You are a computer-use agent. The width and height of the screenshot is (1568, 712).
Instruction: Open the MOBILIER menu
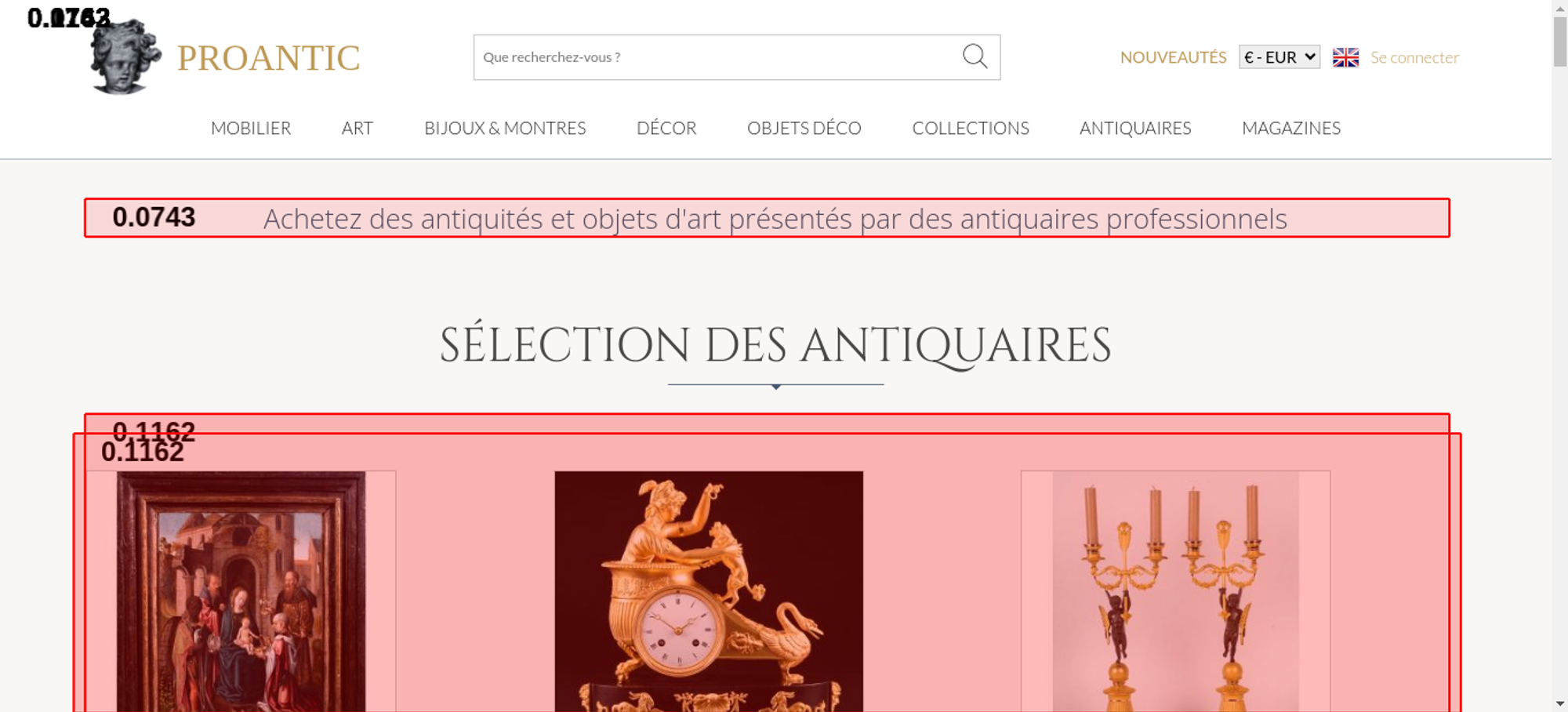(x=251, y=128)
